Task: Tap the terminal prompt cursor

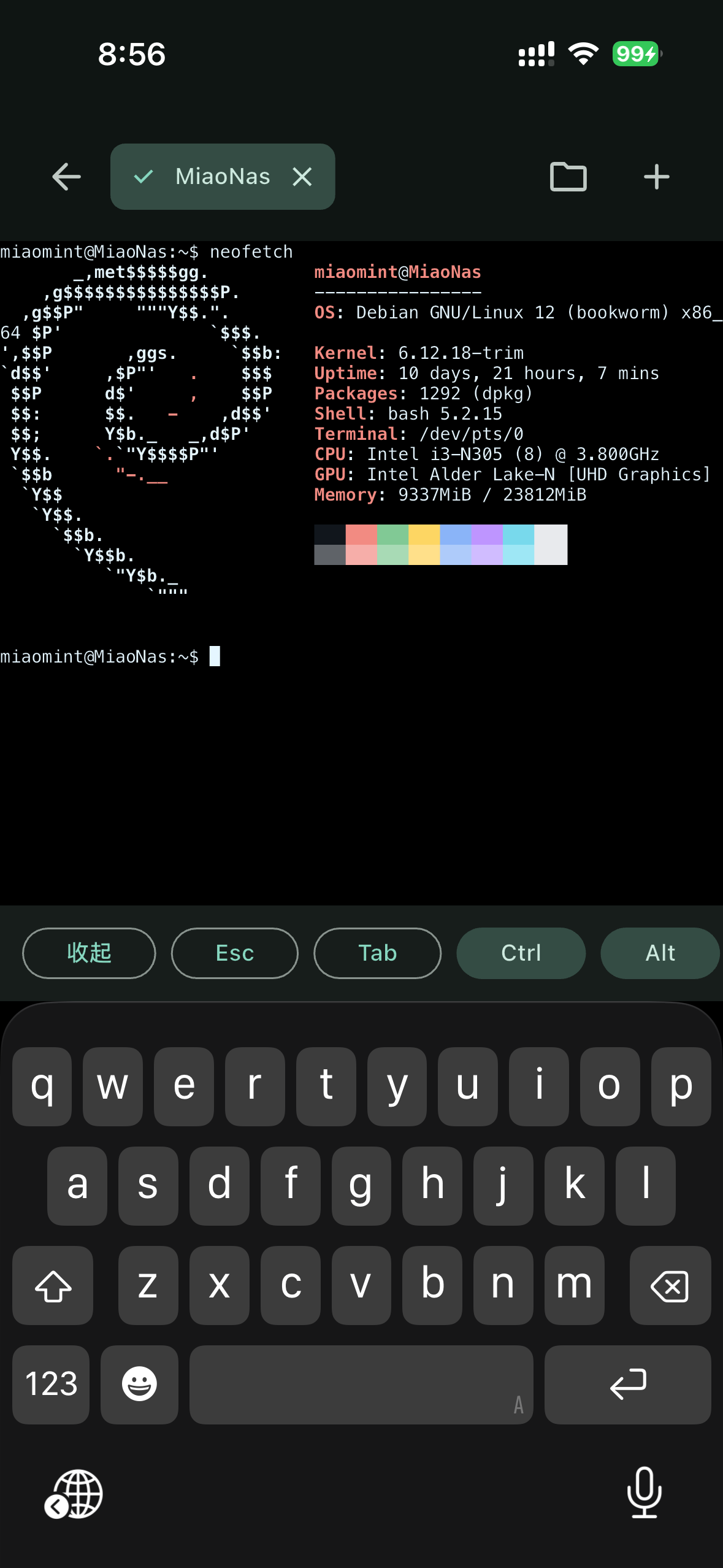Action: 215,656
